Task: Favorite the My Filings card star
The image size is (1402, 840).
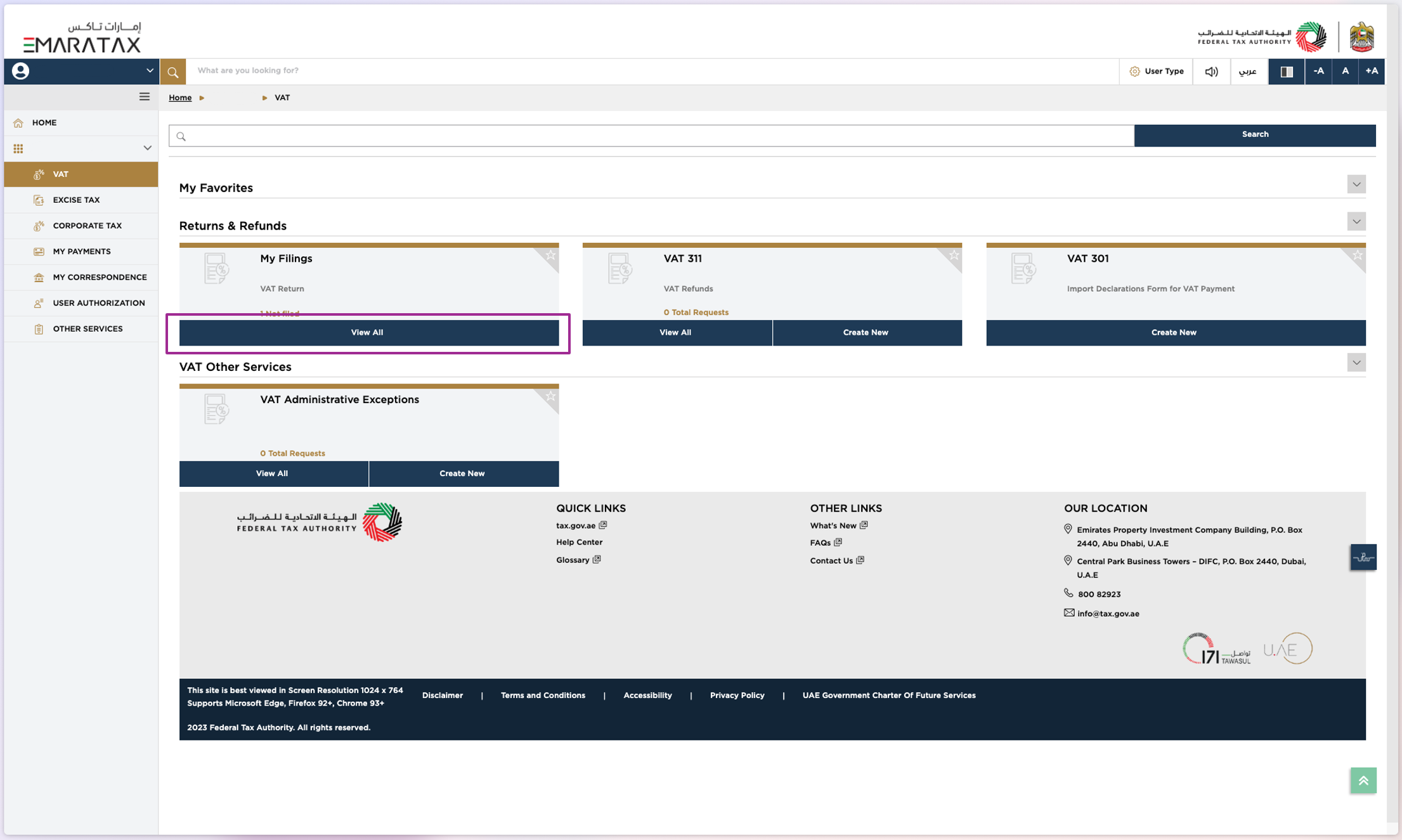Action: [x=550, y=255]
